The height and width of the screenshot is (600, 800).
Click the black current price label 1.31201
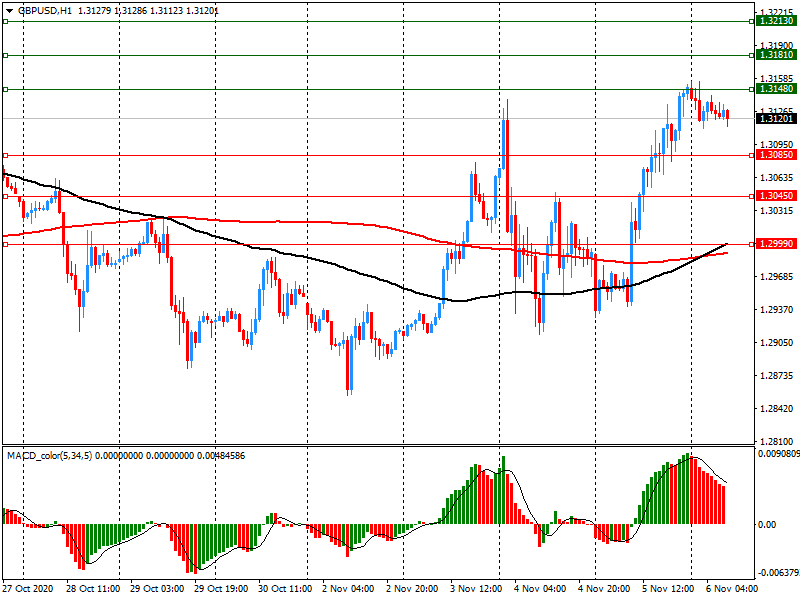click(776, 118)
